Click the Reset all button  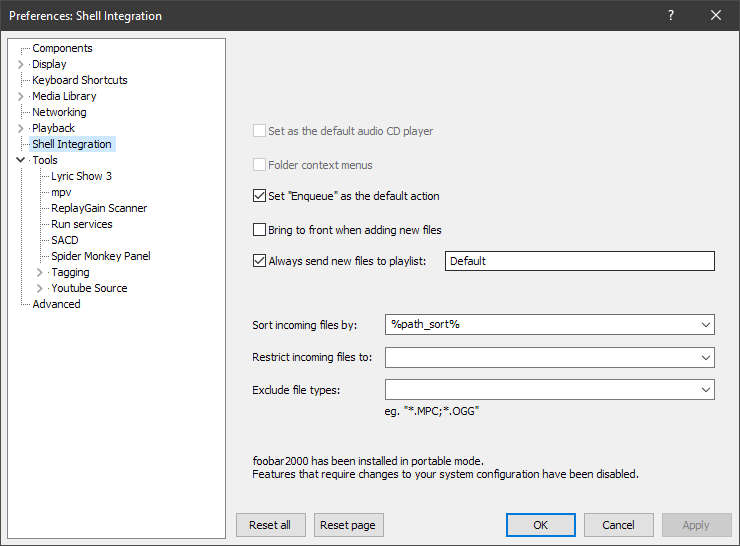pos(270,525)
